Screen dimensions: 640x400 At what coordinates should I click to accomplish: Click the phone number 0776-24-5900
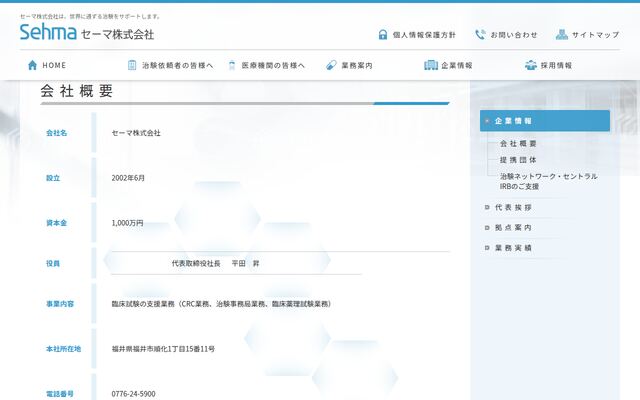pyautogui.click(x=133, y=394)
